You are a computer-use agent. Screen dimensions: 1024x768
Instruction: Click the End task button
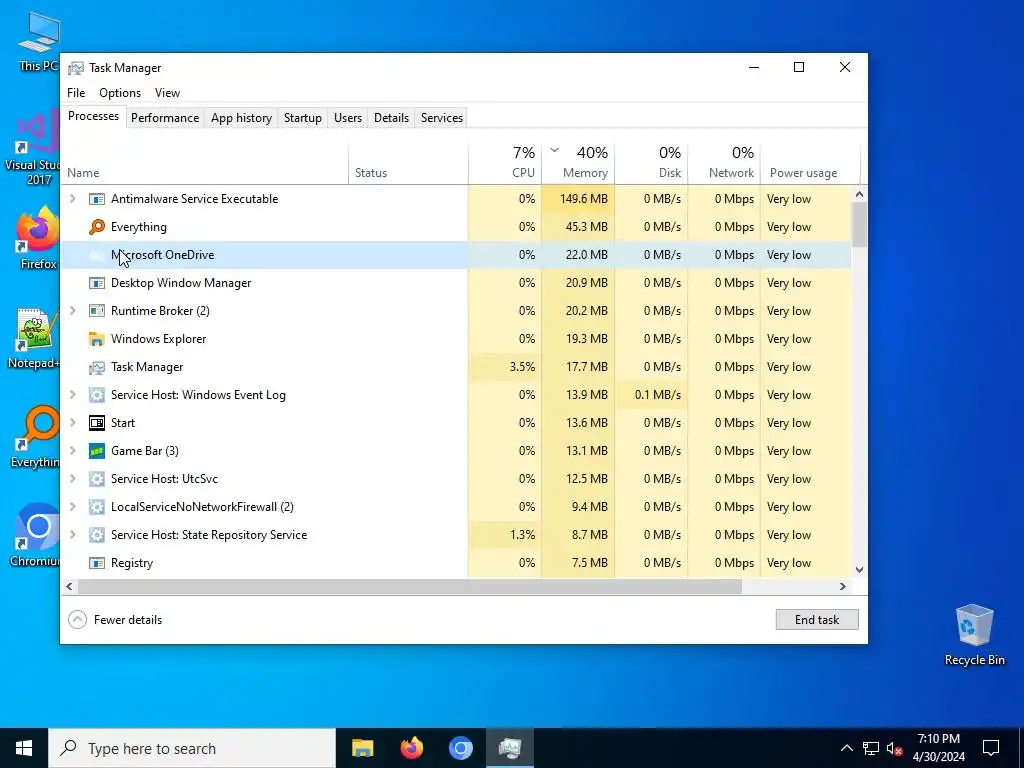[x=817, y=620]
